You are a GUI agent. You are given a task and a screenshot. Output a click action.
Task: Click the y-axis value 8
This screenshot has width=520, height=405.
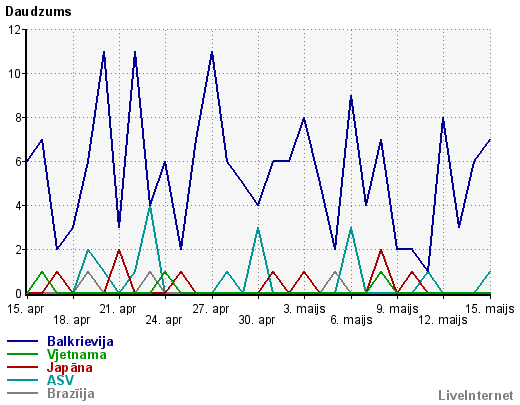click(18, 118)
